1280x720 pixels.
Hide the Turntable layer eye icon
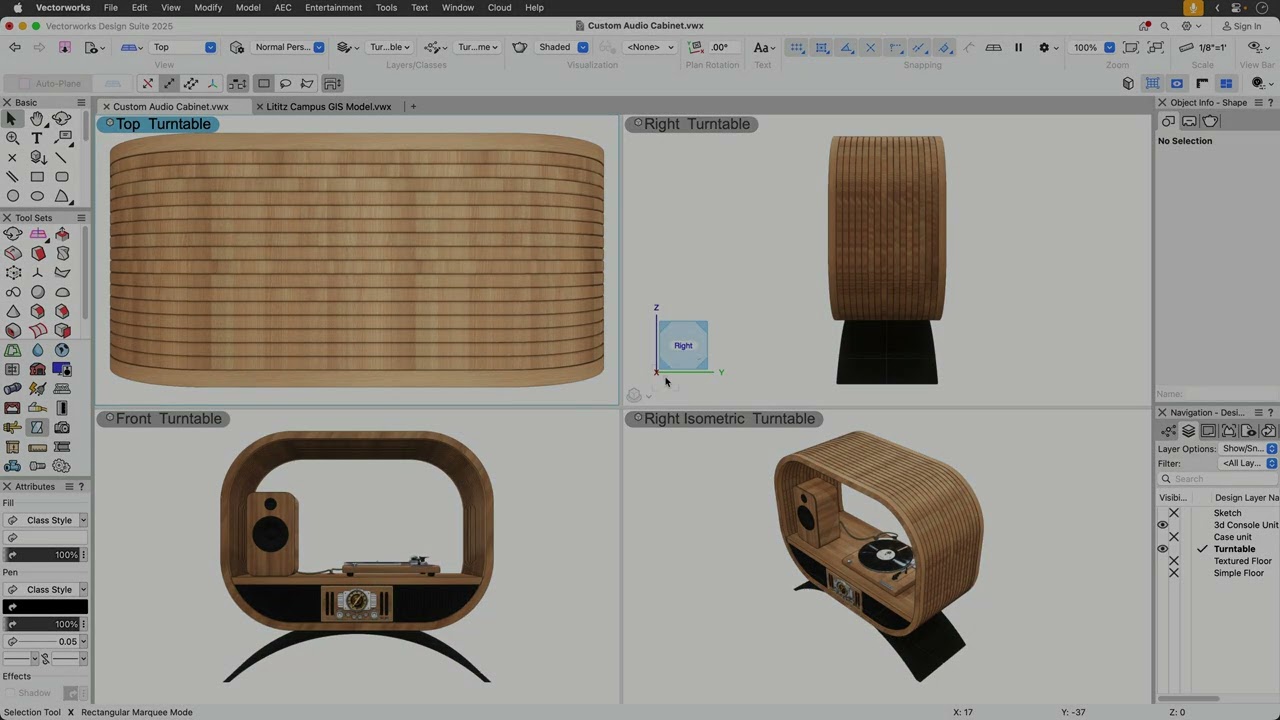(x=1163, y=549)
